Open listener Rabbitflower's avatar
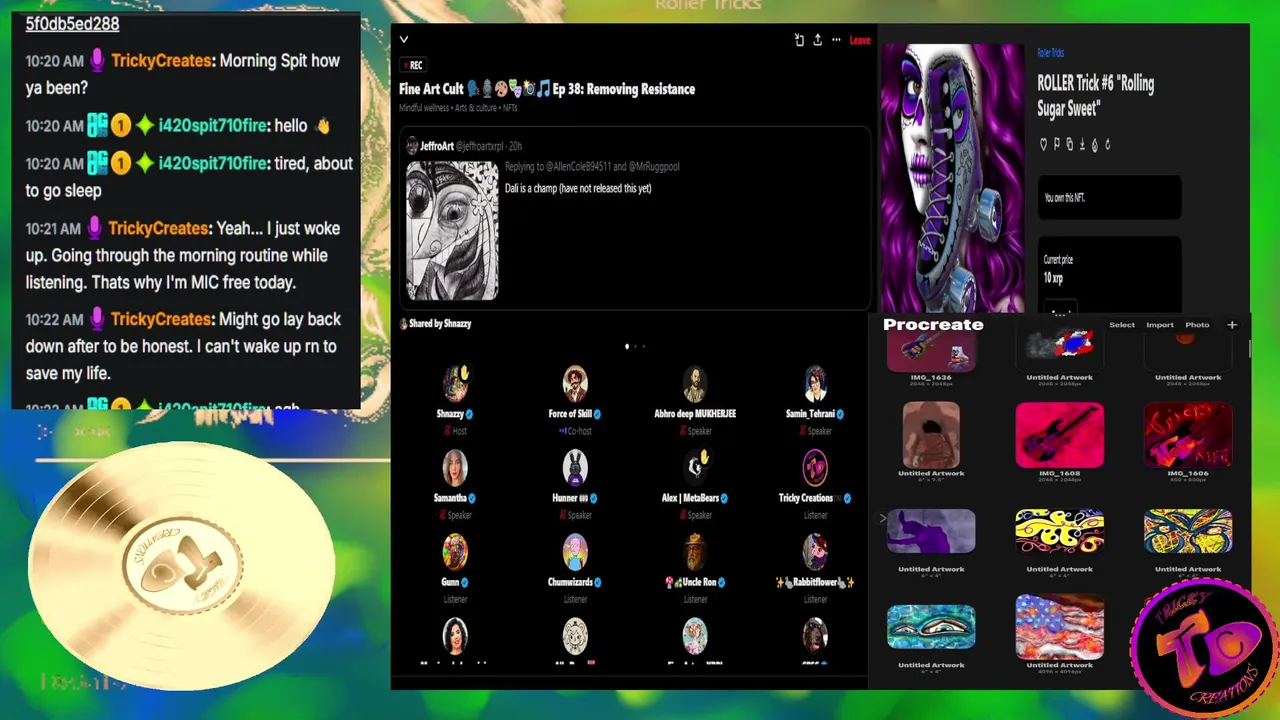The height and width of the screenshot is (720, 1280). click(815, 552)
